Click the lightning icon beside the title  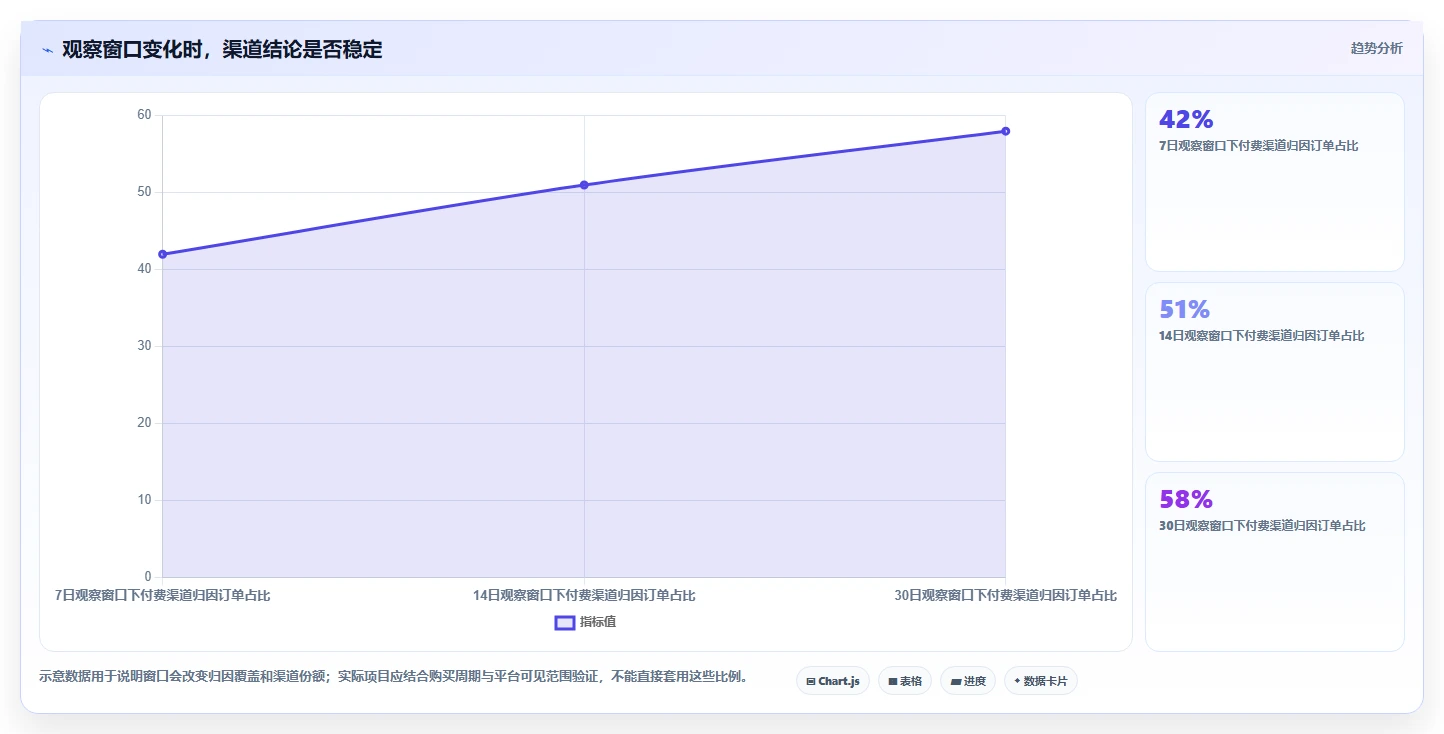(x=47, y=50)
